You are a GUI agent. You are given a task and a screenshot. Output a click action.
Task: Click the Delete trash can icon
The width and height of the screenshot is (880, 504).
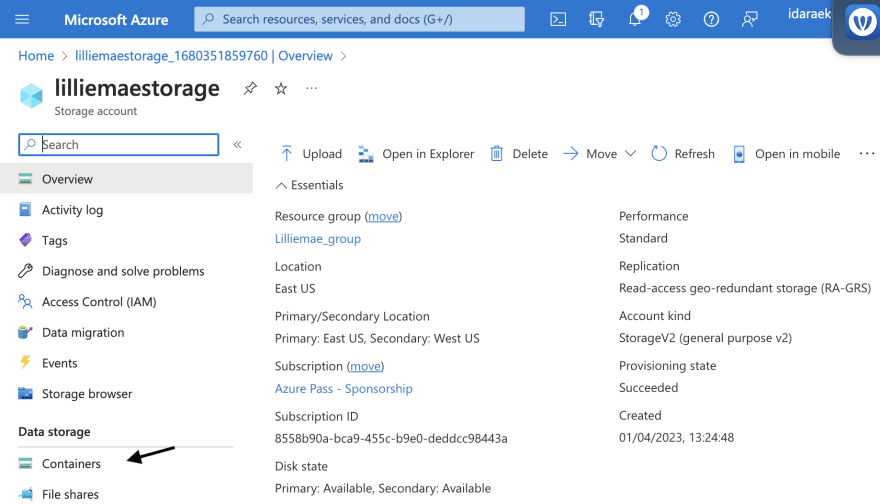(497, 153)
